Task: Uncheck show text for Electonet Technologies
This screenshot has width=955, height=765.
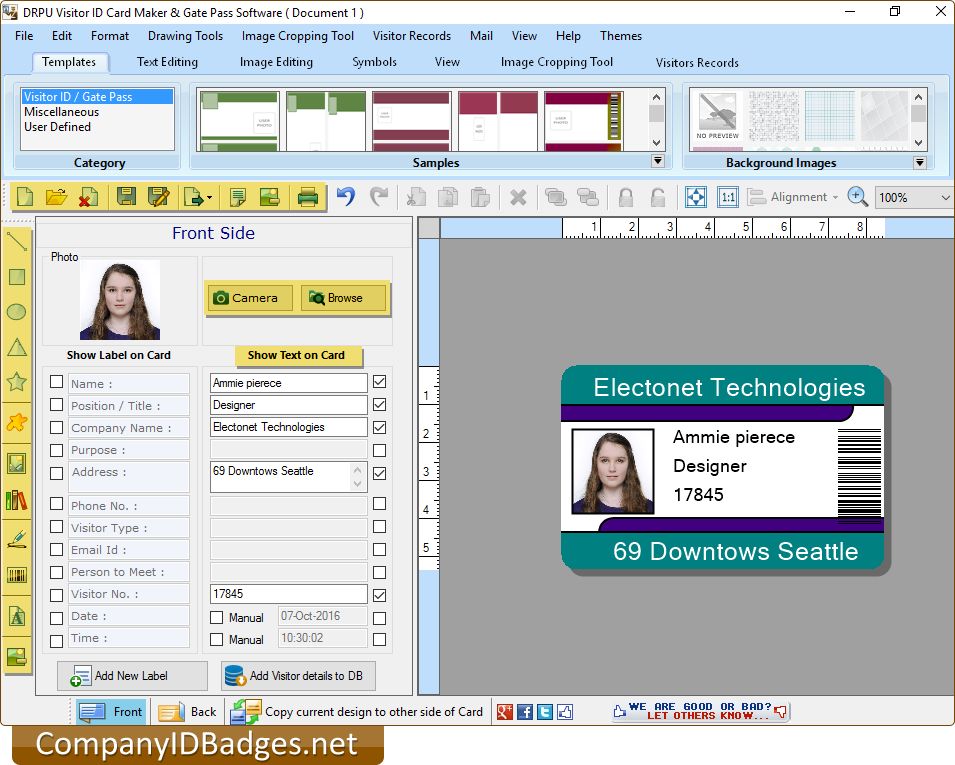Action: [379, 428]
